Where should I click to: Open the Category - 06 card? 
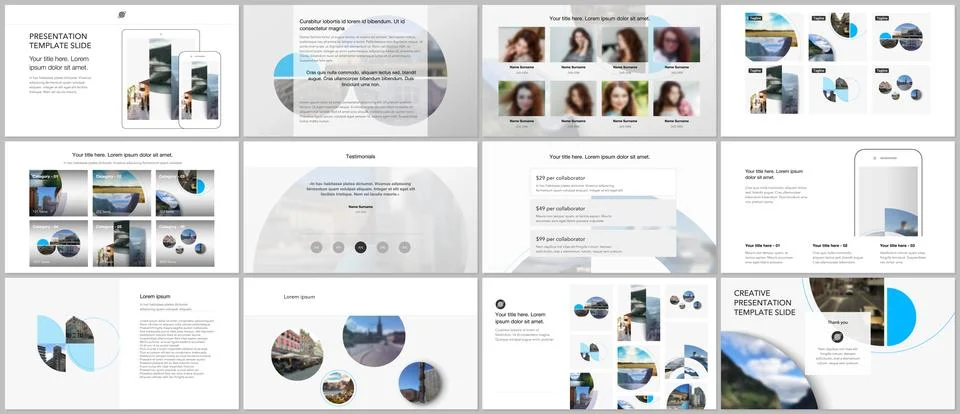185,243
